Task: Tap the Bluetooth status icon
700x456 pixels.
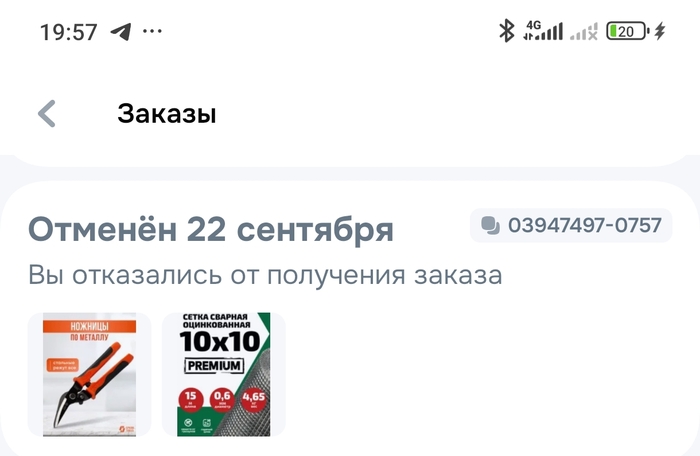Action: point(507,31)
